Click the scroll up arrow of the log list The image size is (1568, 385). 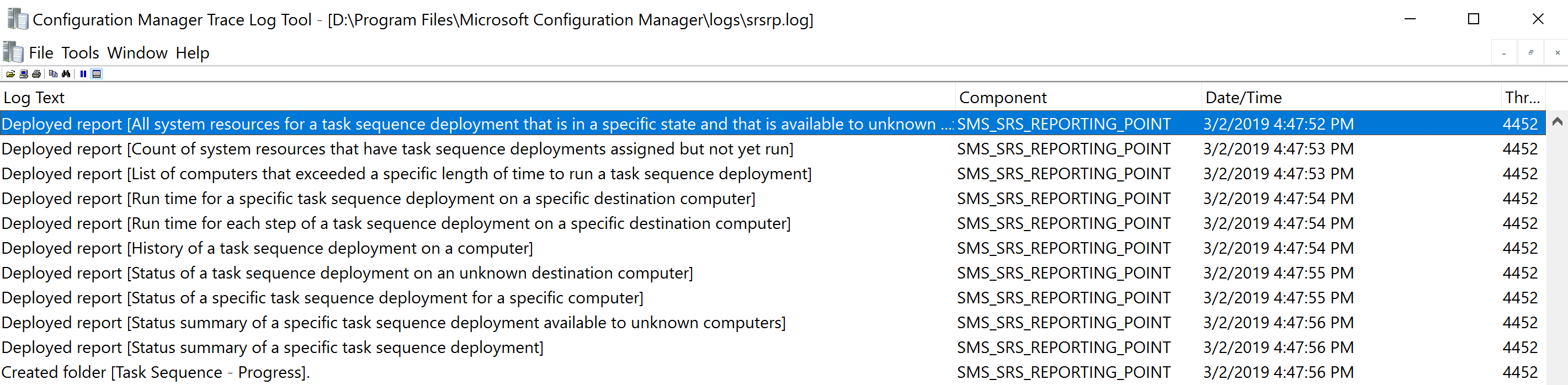tap(1557, 122)
